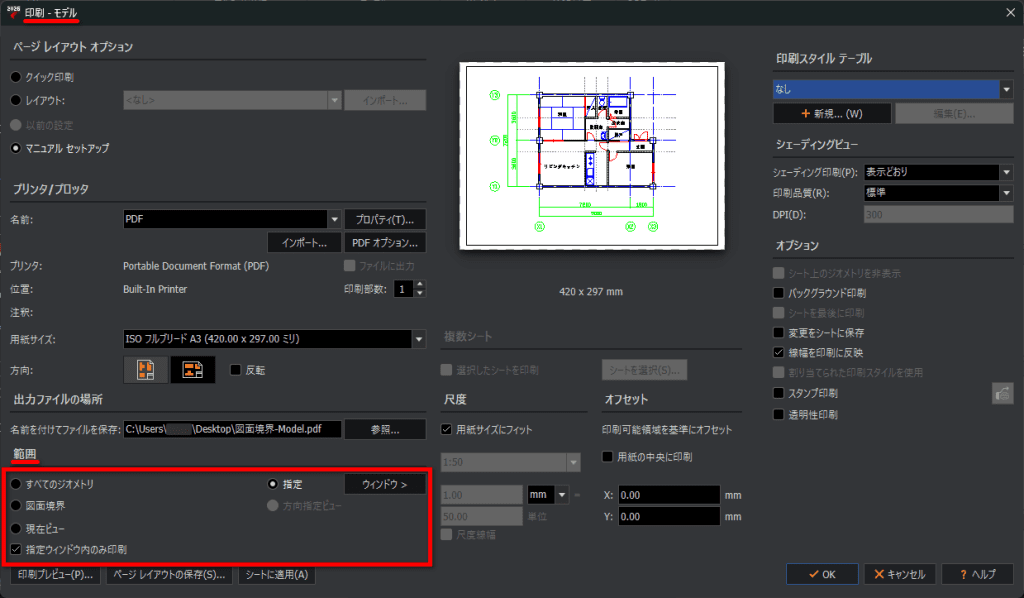Open 印刷プレビュー button
The width and height of the screenshot is (1024, 598).
[56, 574]
